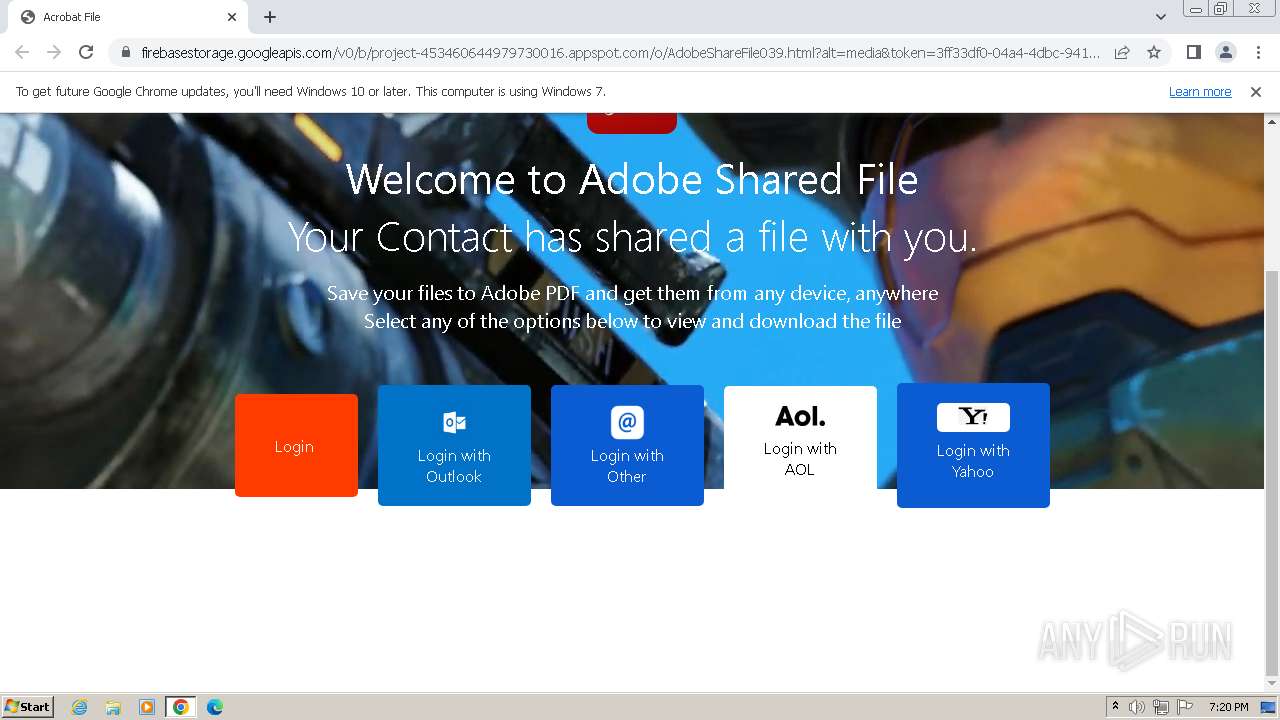Screen dimensions: 1280x720
Task: Open Microsoft Edge from taskbar
Action: point(215,707)
